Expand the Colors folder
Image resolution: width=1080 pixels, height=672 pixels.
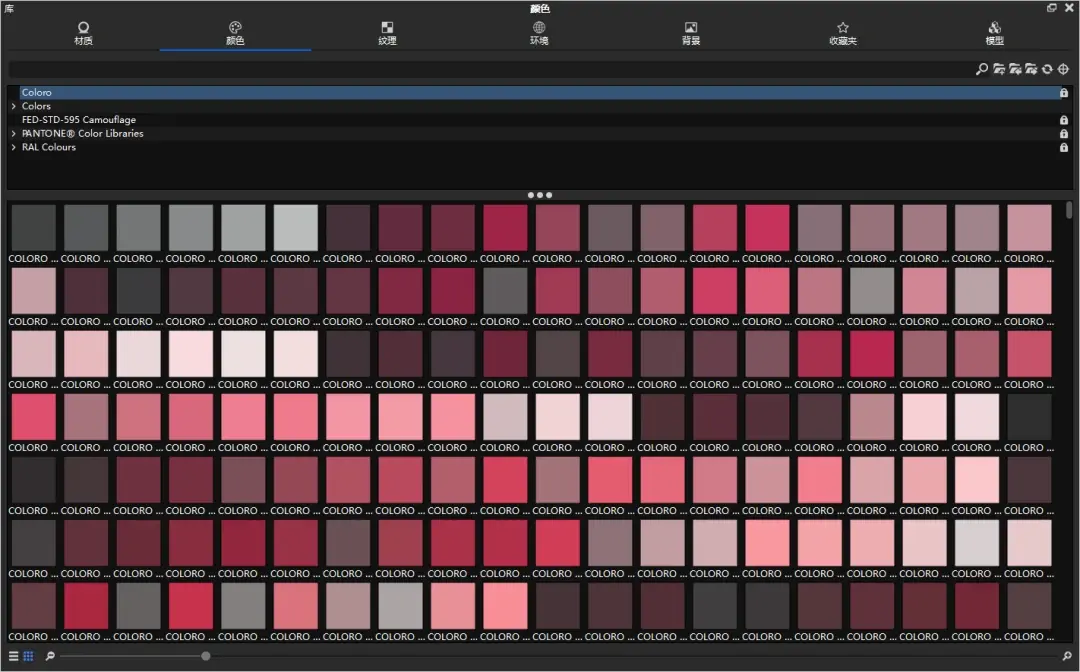click(13, 106)
